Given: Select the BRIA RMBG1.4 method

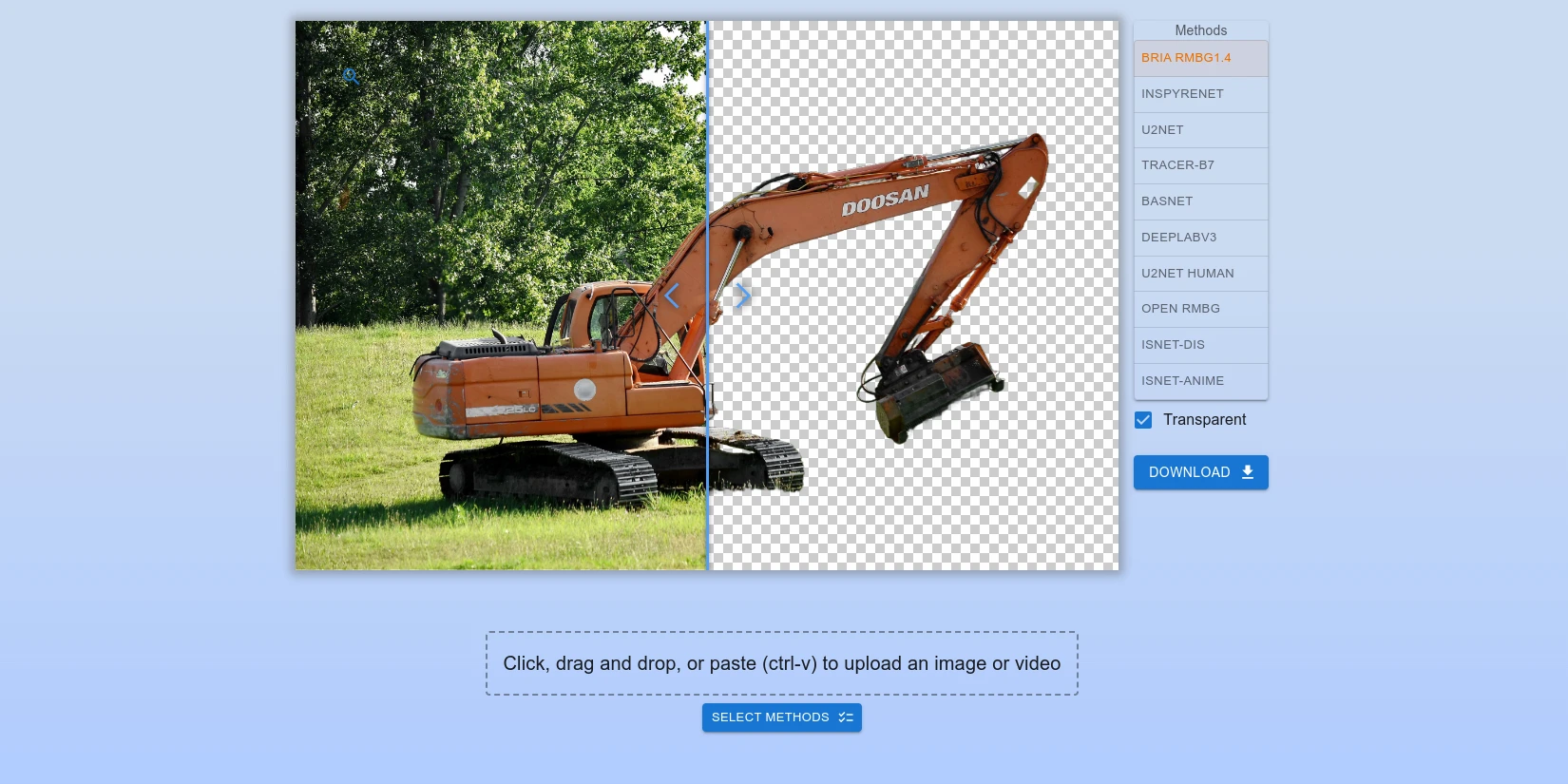Looking at the screenshot, I should (x=1200, y=58).
